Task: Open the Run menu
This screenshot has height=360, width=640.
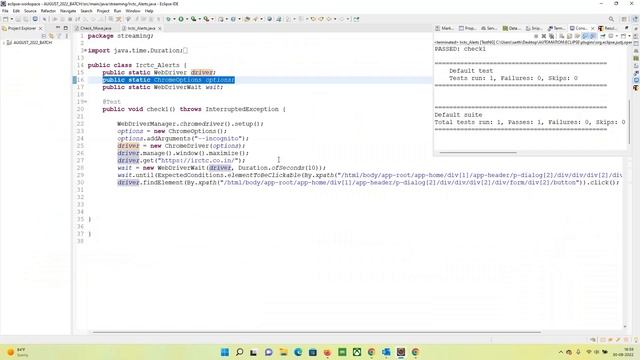Action: coord(118,11)
